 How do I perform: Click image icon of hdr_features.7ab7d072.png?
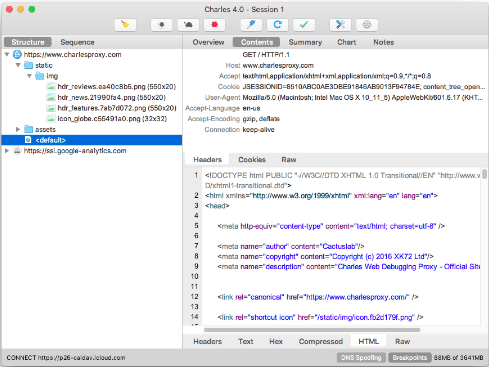[51, 108]
